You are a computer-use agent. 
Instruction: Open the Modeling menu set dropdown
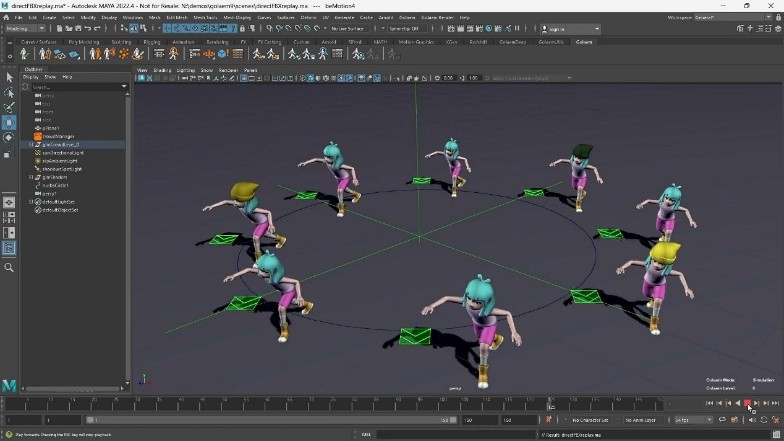coord(25,28)
